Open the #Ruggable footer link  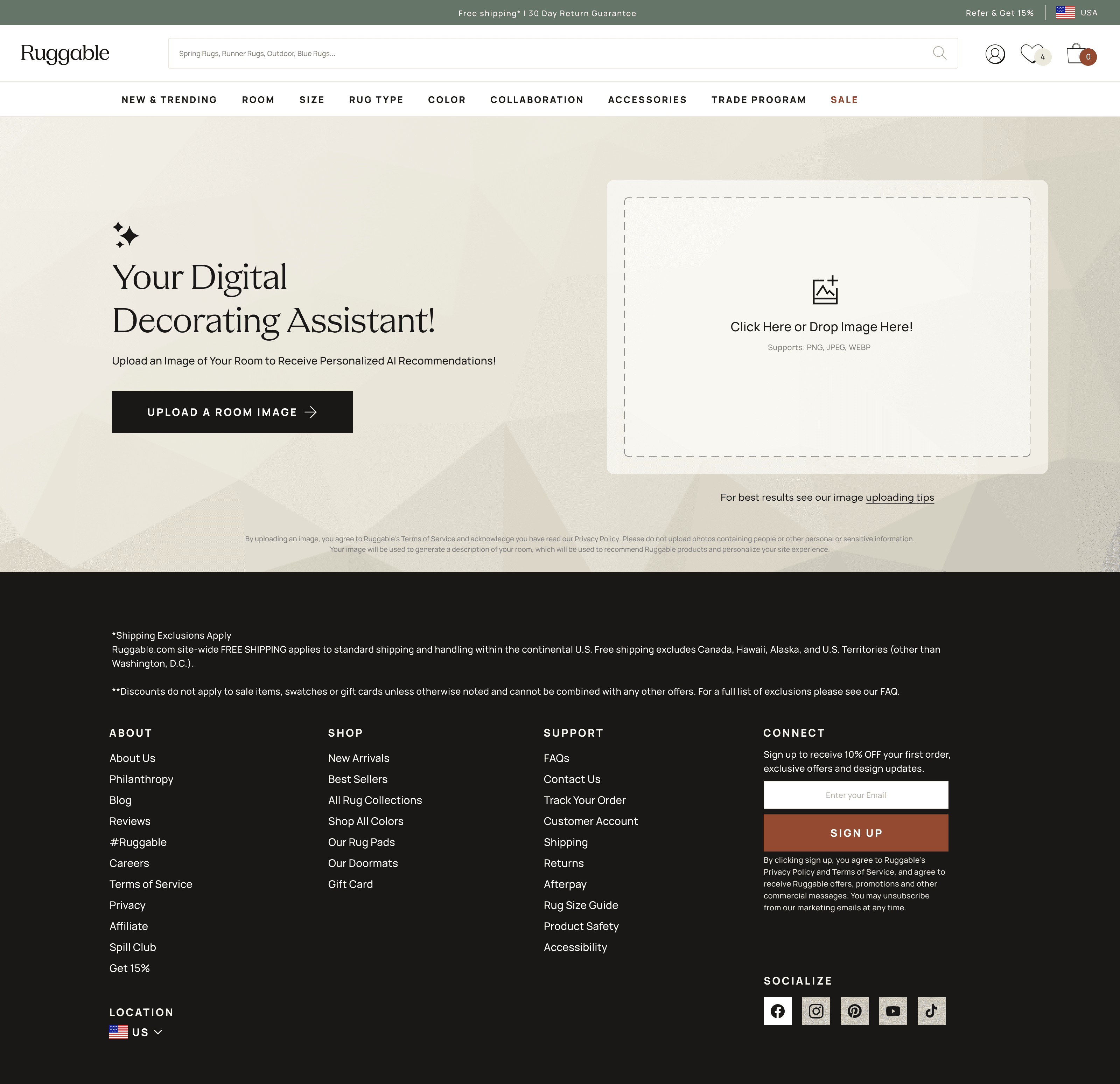(x=138, y=842)
